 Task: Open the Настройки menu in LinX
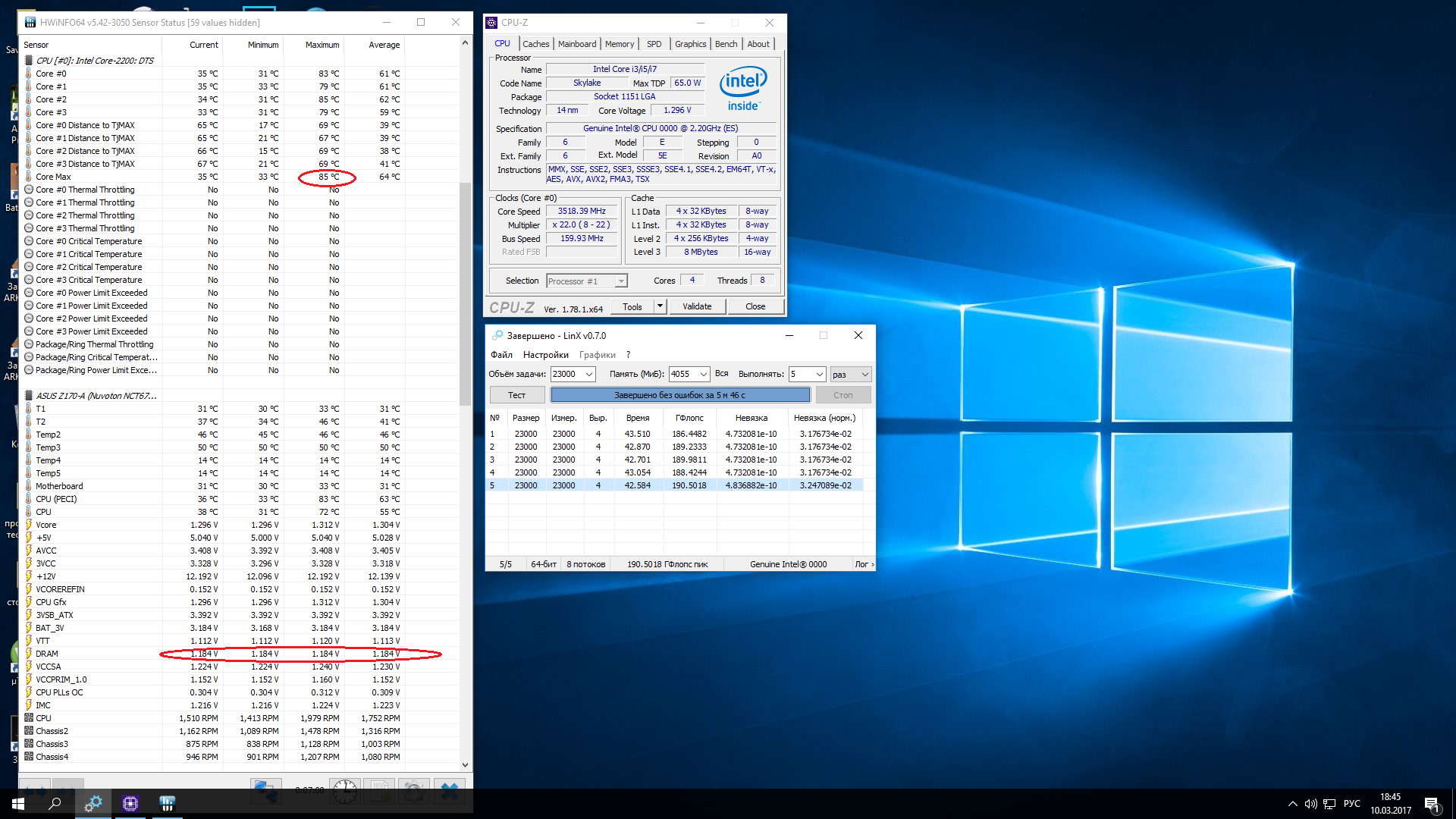[545, 355]
